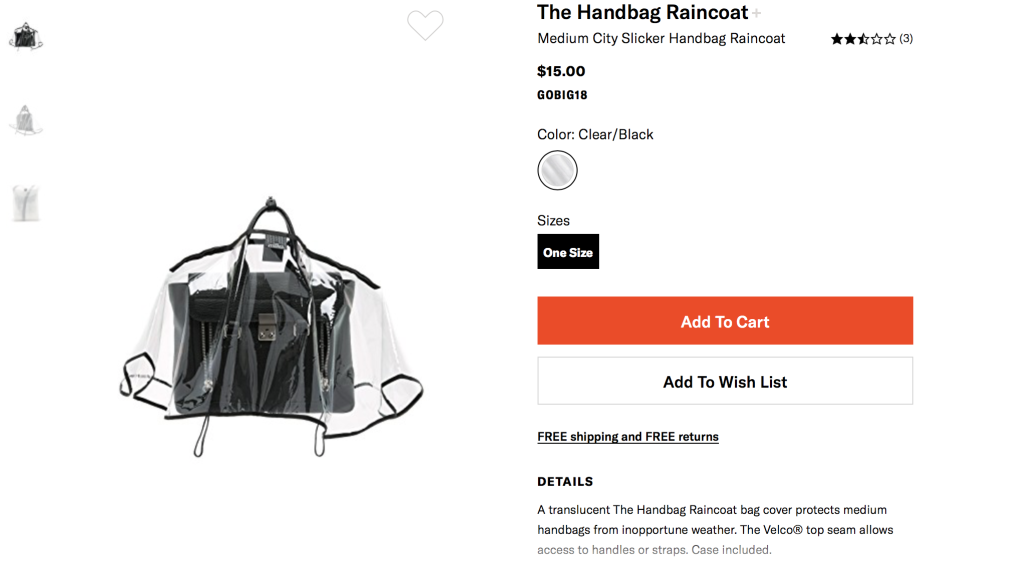This screenshot has height=570, width=1024.
Task: Open the FREE shipping and FREE returns link
Action: tap(628, 437)
